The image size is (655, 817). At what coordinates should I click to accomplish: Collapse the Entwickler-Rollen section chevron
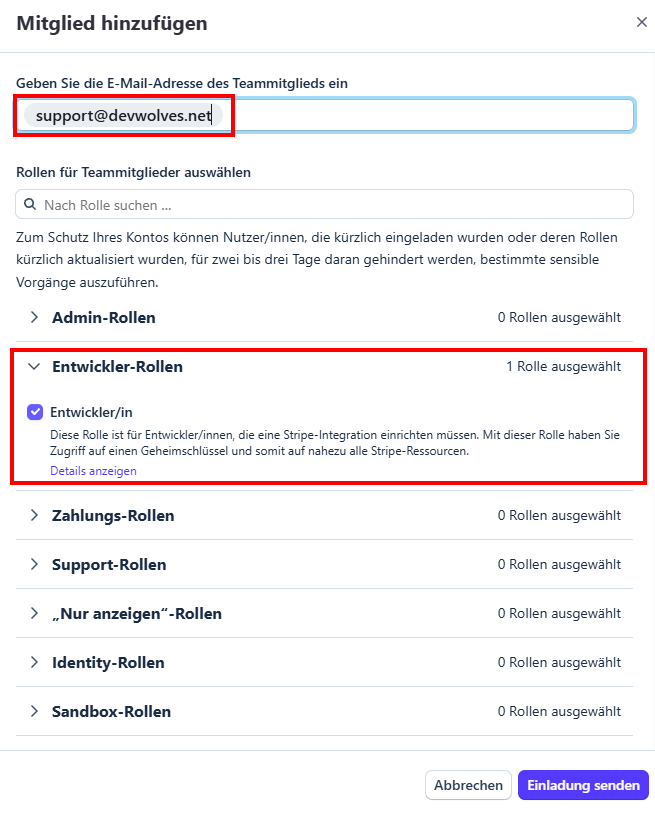tap(34, 367)
